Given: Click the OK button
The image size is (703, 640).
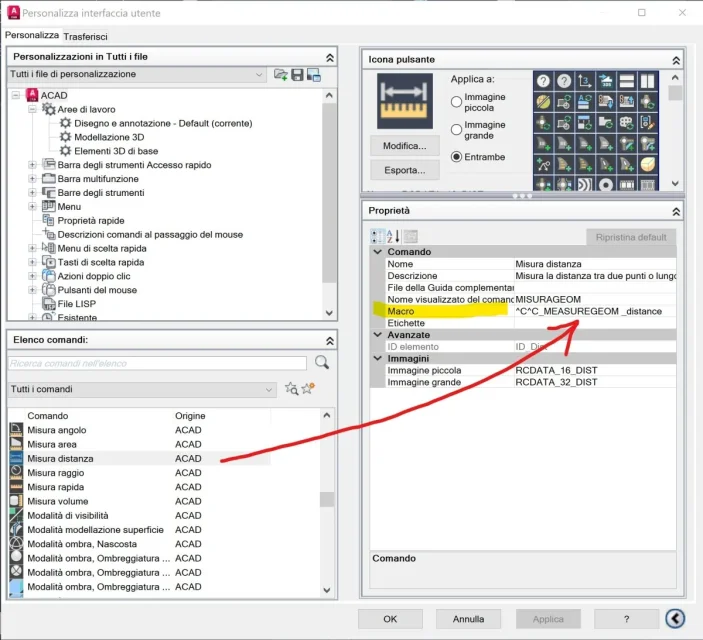Looking at the screenshot, I should coord(390,619).
